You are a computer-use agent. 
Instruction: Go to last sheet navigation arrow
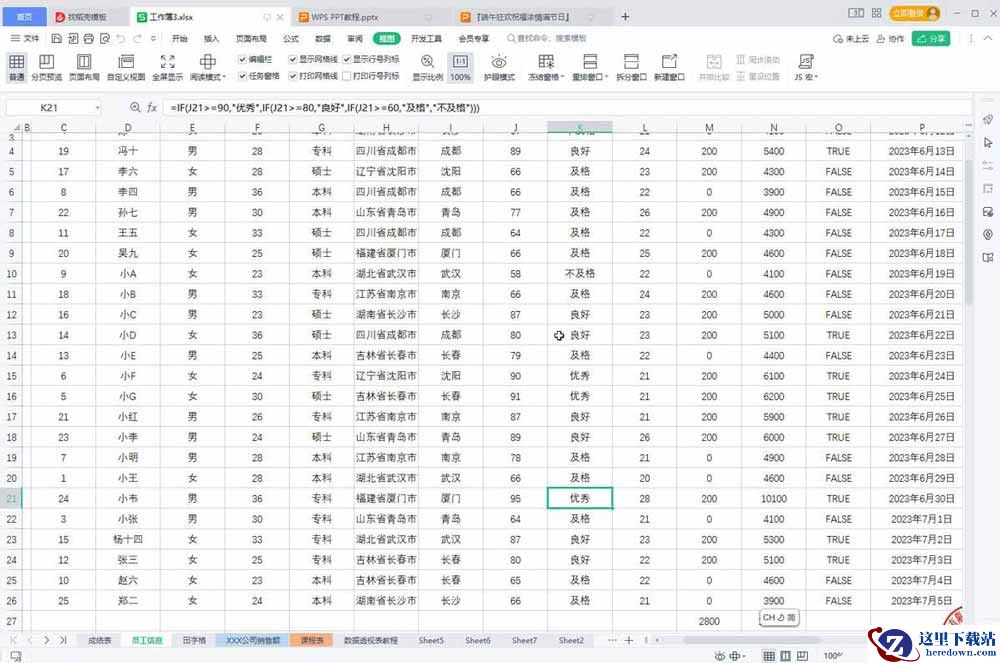click(x=63, y=640)
